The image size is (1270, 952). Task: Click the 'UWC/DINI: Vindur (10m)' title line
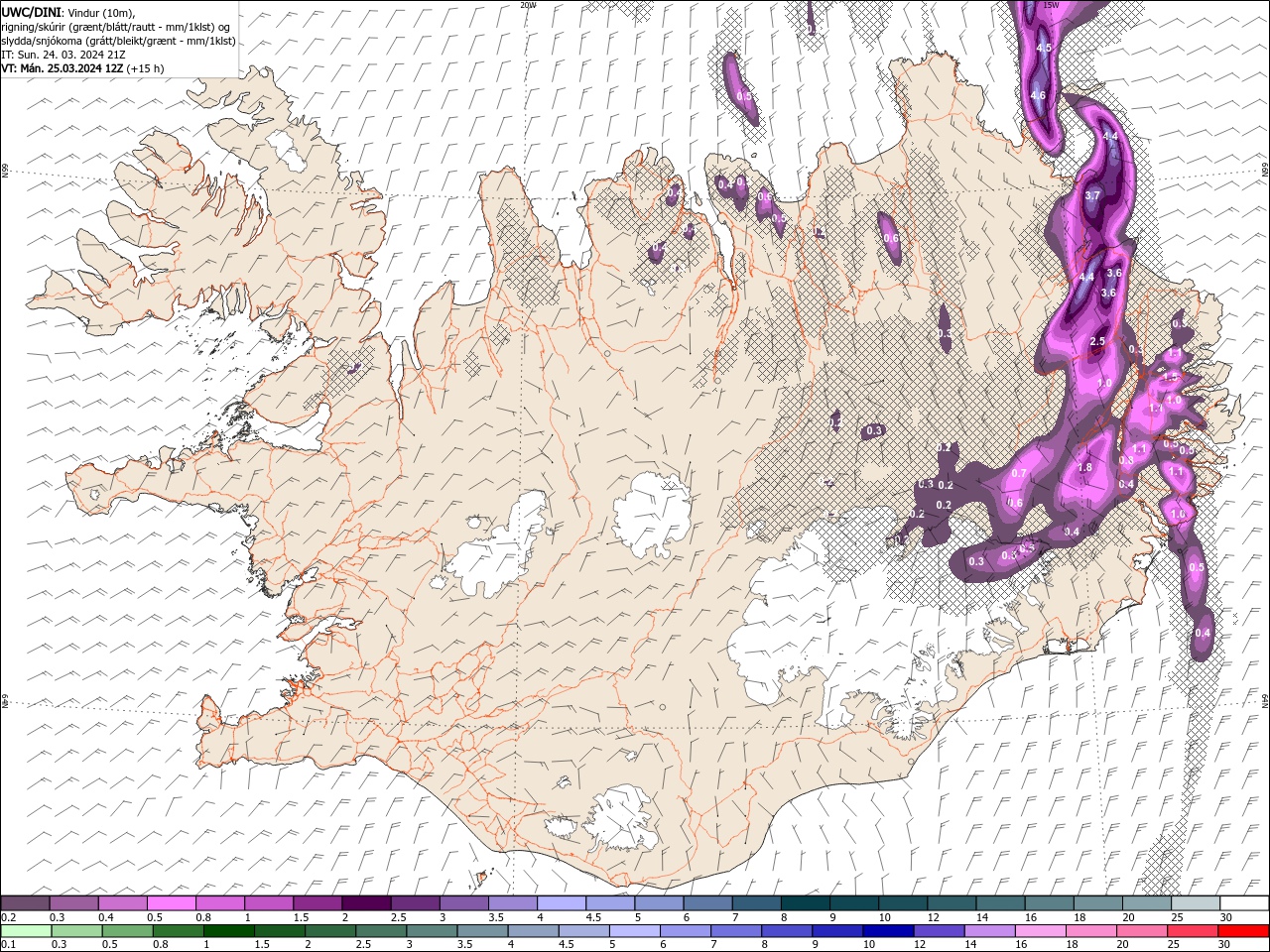tap(68, 12)
